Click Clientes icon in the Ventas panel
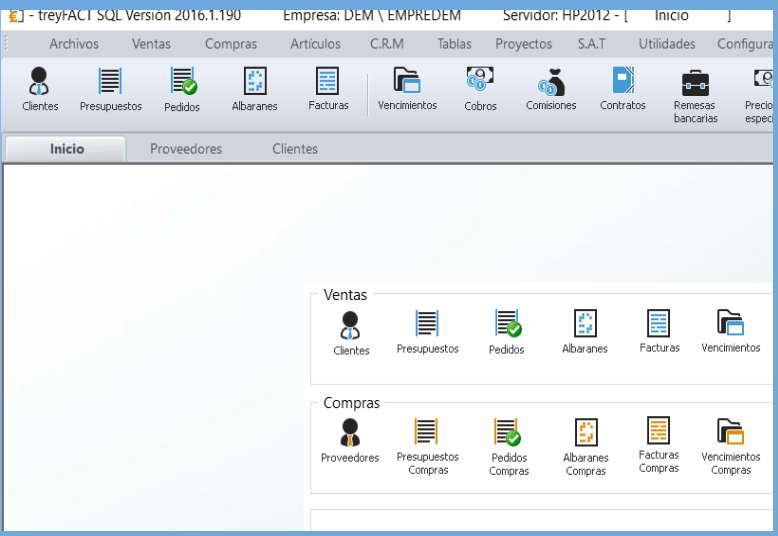 351,334
